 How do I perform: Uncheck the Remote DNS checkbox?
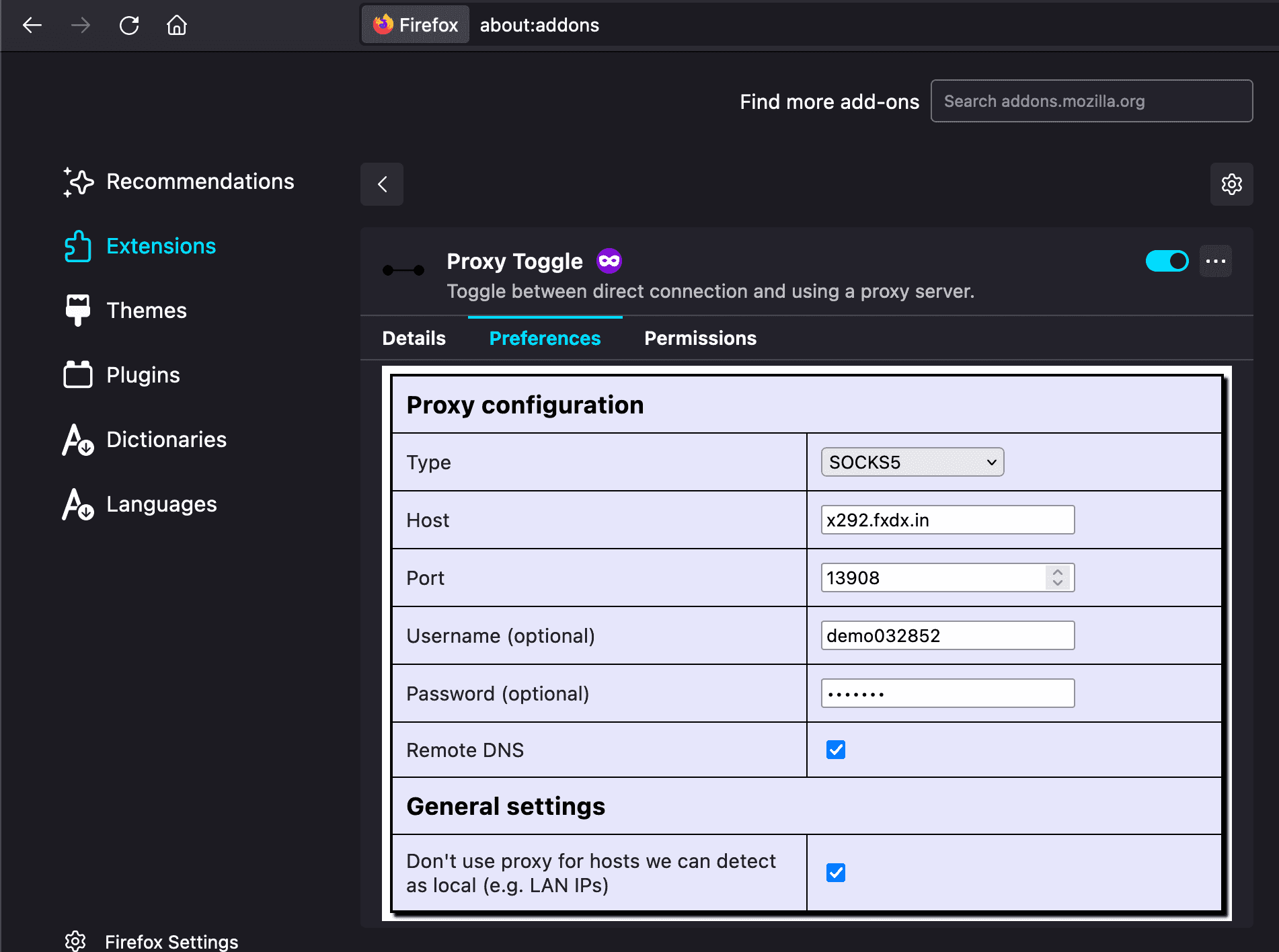click(x=835, y=750)
